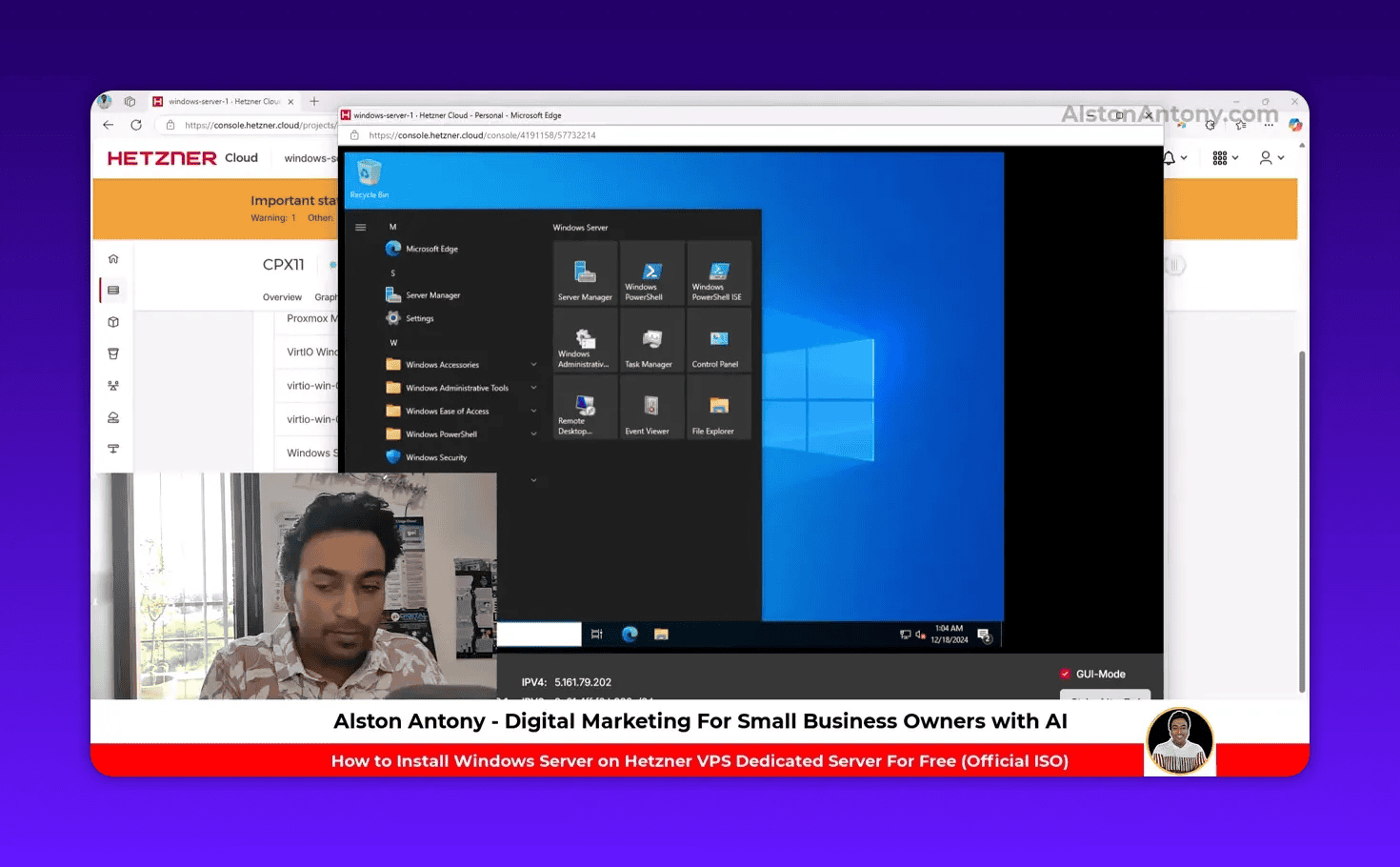The image size is (1400, 867).
Task: Switch to the Graphs tab for CPX11
Action: click(x=327, y=296)
